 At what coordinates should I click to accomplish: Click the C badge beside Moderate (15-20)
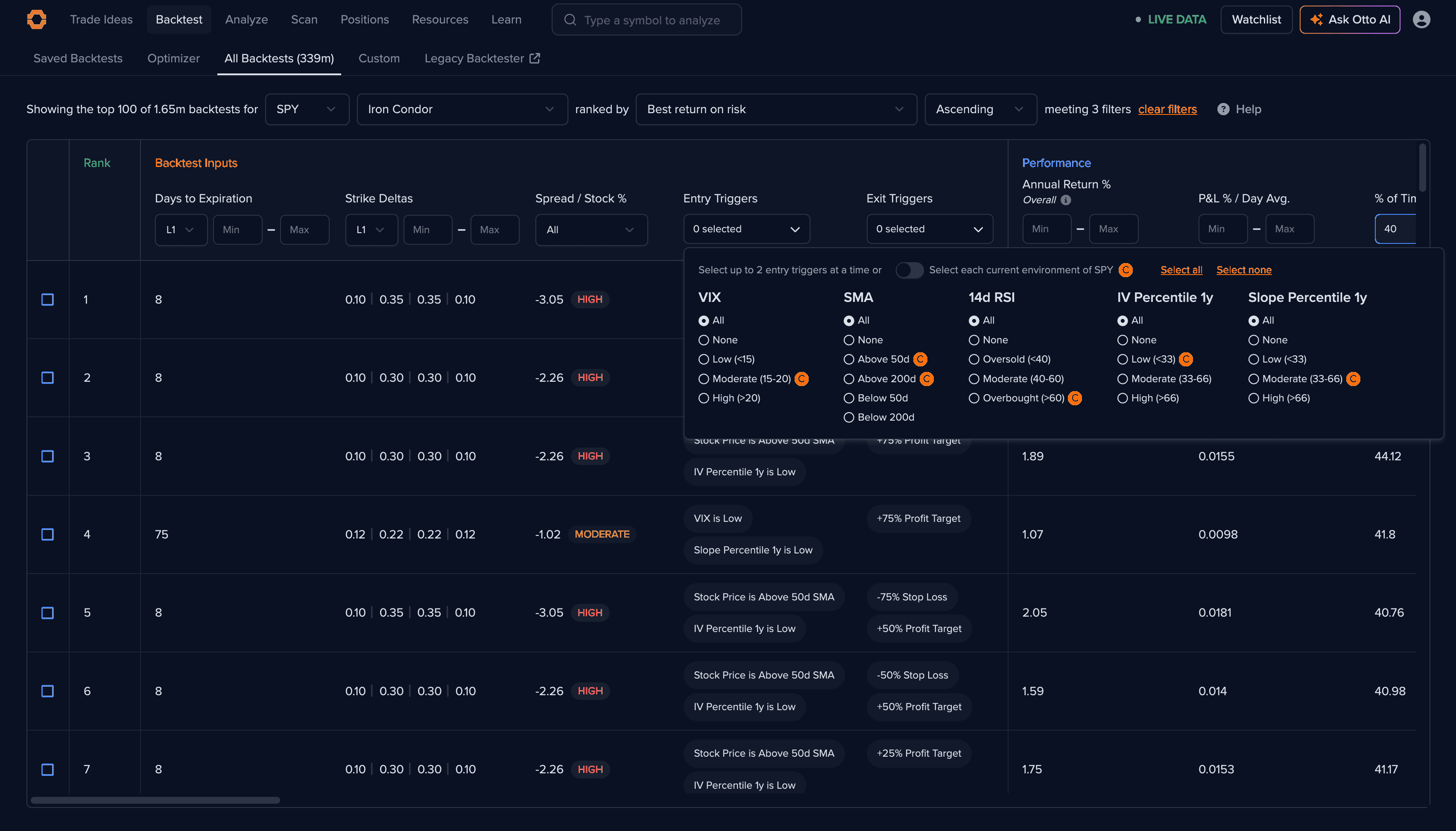(x=801, y=379)
